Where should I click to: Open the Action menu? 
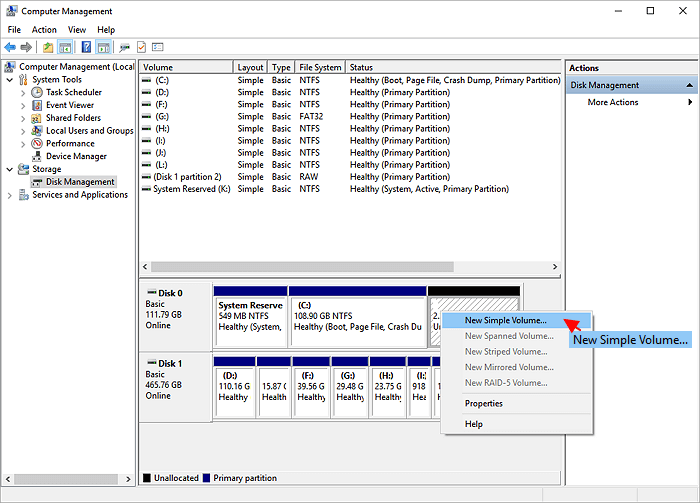click(44, 30)
